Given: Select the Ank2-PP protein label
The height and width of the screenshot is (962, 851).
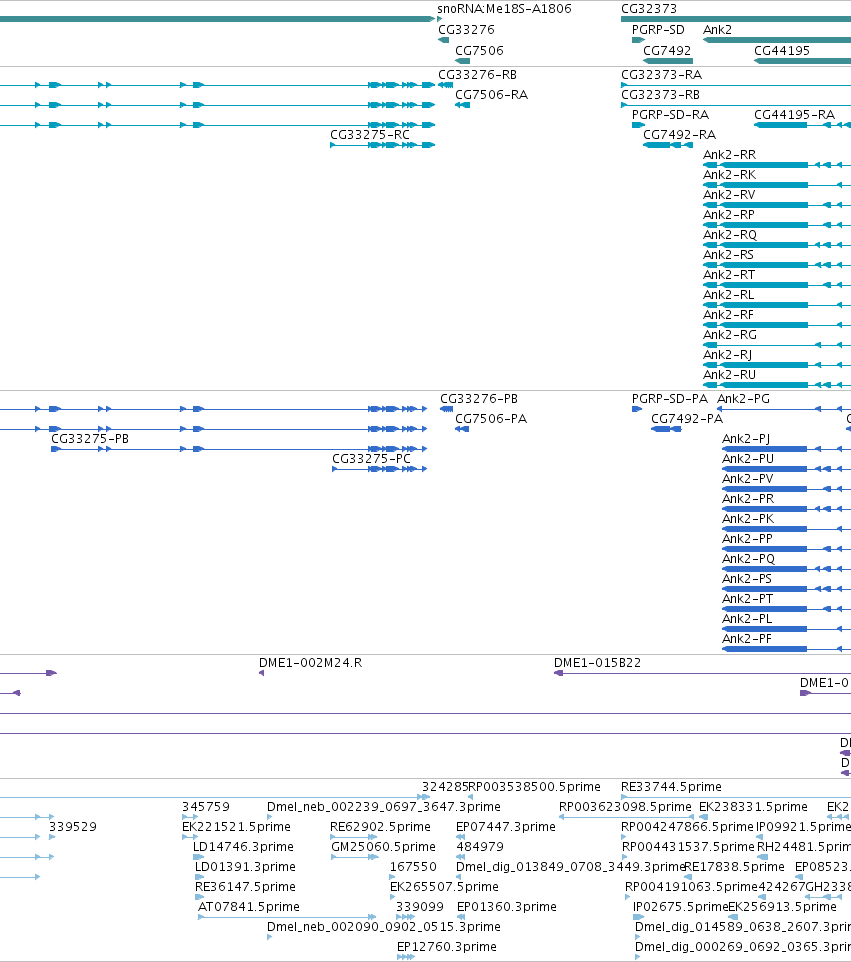Looking at the screenshot, I should click(x=747, y=539).
